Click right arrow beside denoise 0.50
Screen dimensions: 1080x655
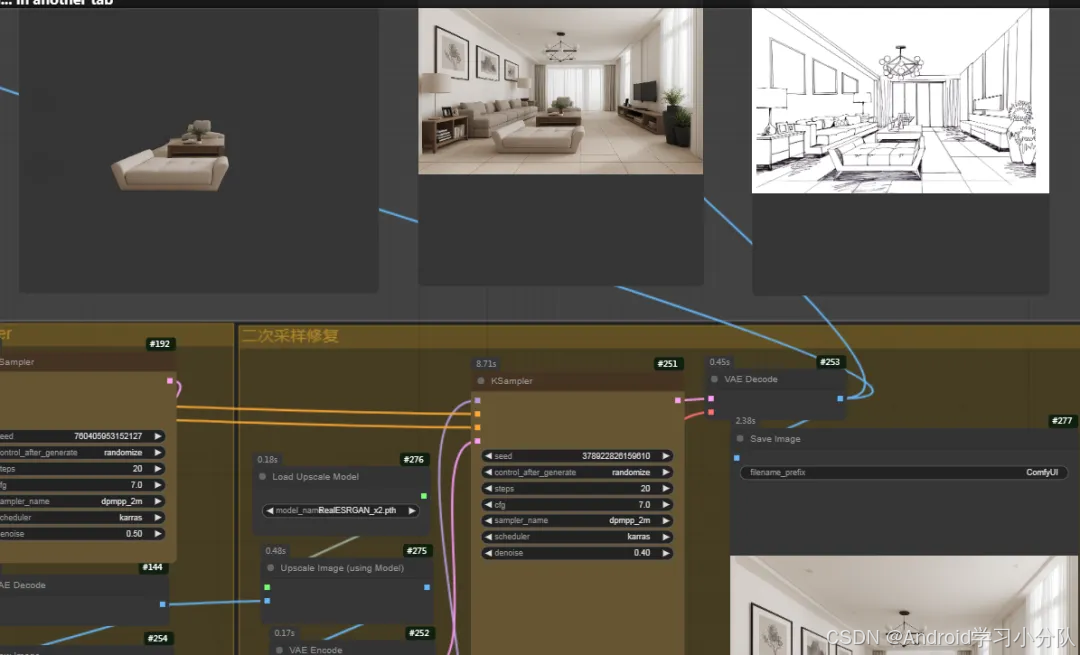coord(158,534)
